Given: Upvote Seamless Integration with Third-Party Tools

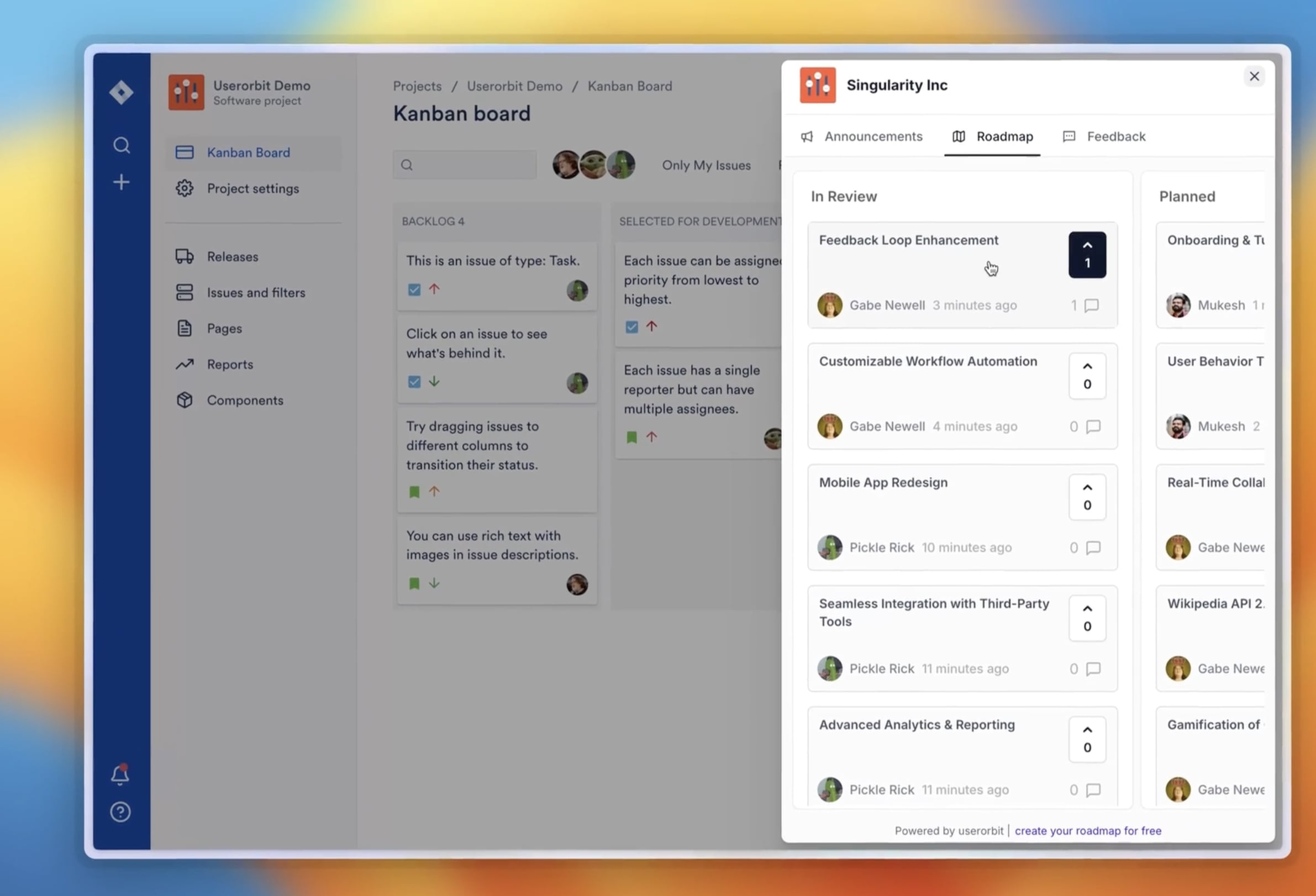Looking at the screenshot, I should pos(1087,618).
